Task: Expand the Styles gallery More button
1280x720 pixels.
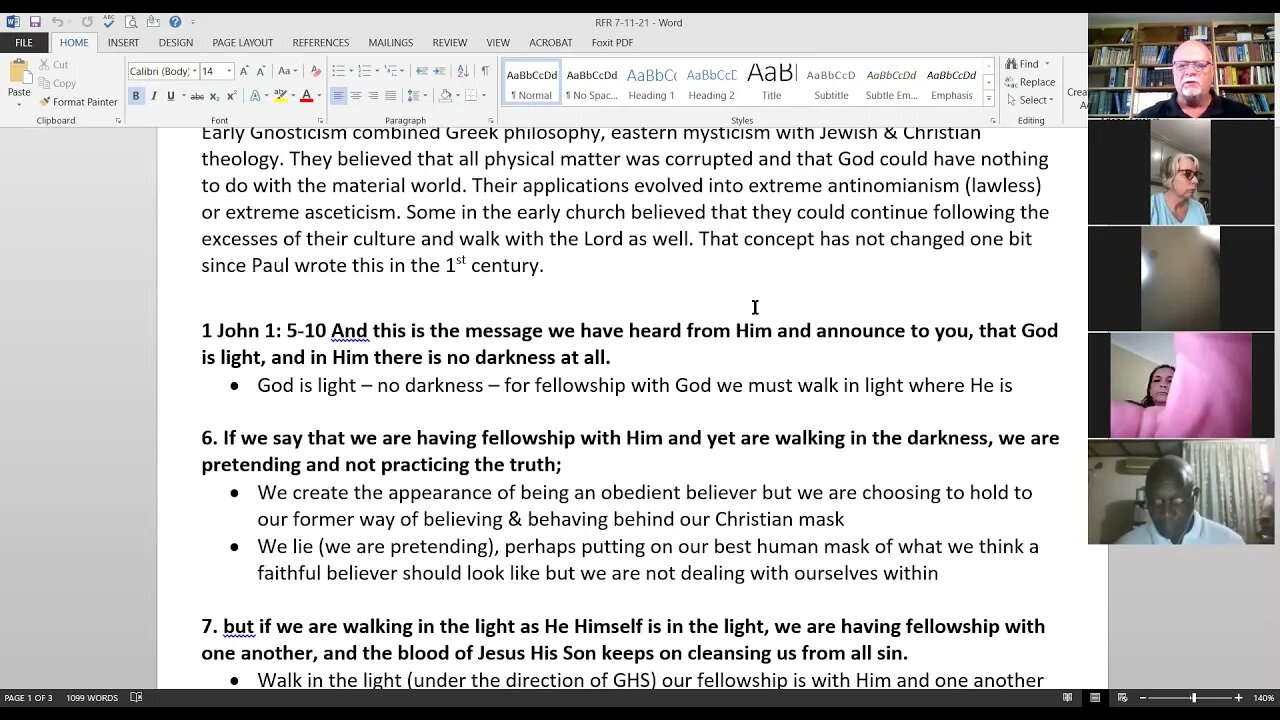Action: (x=989, y=98)
